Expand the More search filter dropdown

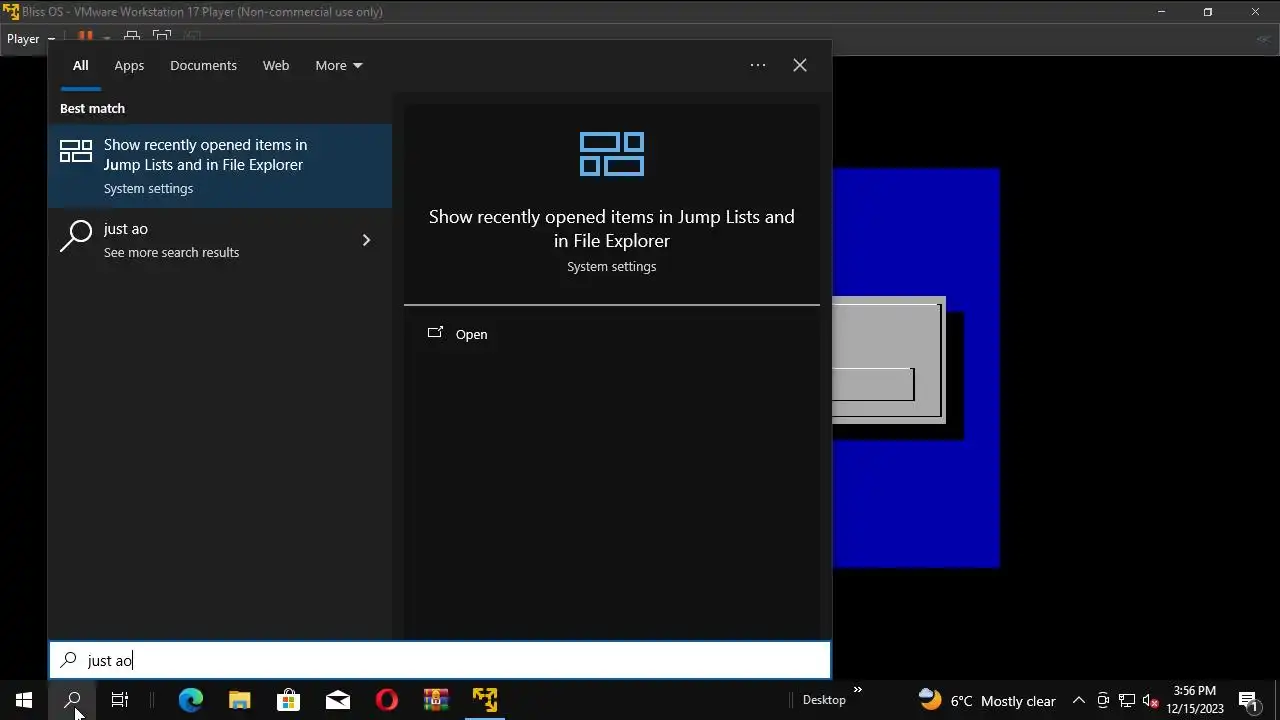point(339,65)
